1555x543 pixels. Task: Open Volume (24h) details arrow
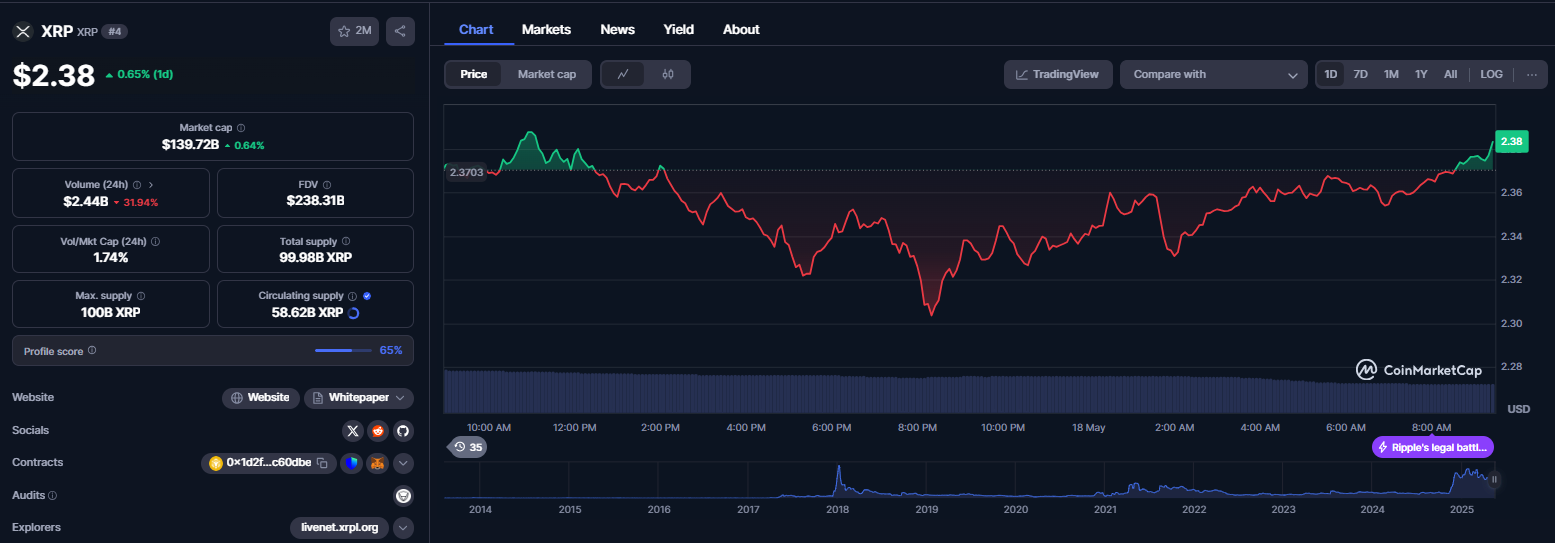tap(151, 185)
